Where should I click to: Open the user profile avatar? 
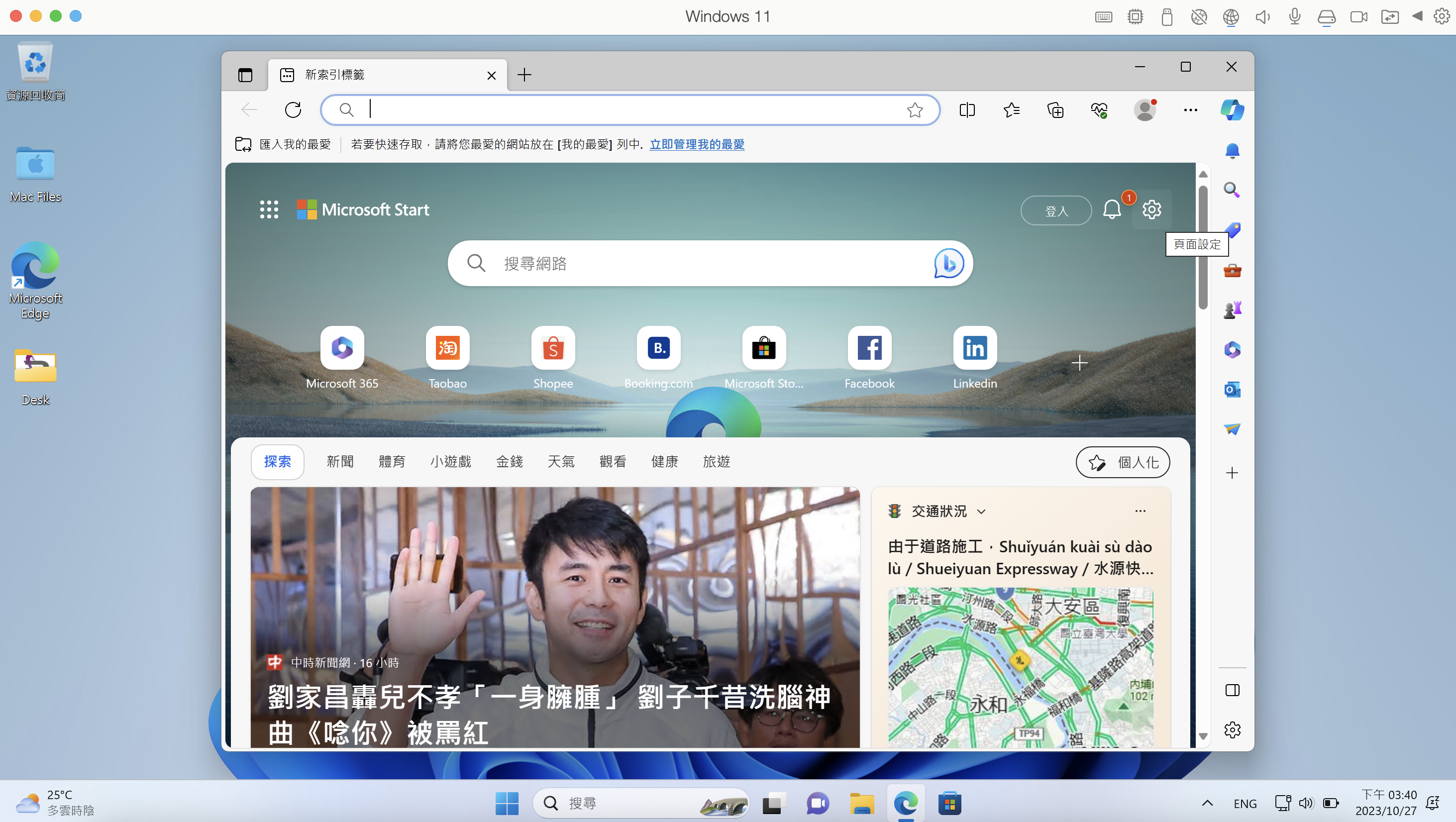click(x=1144, y=109)
